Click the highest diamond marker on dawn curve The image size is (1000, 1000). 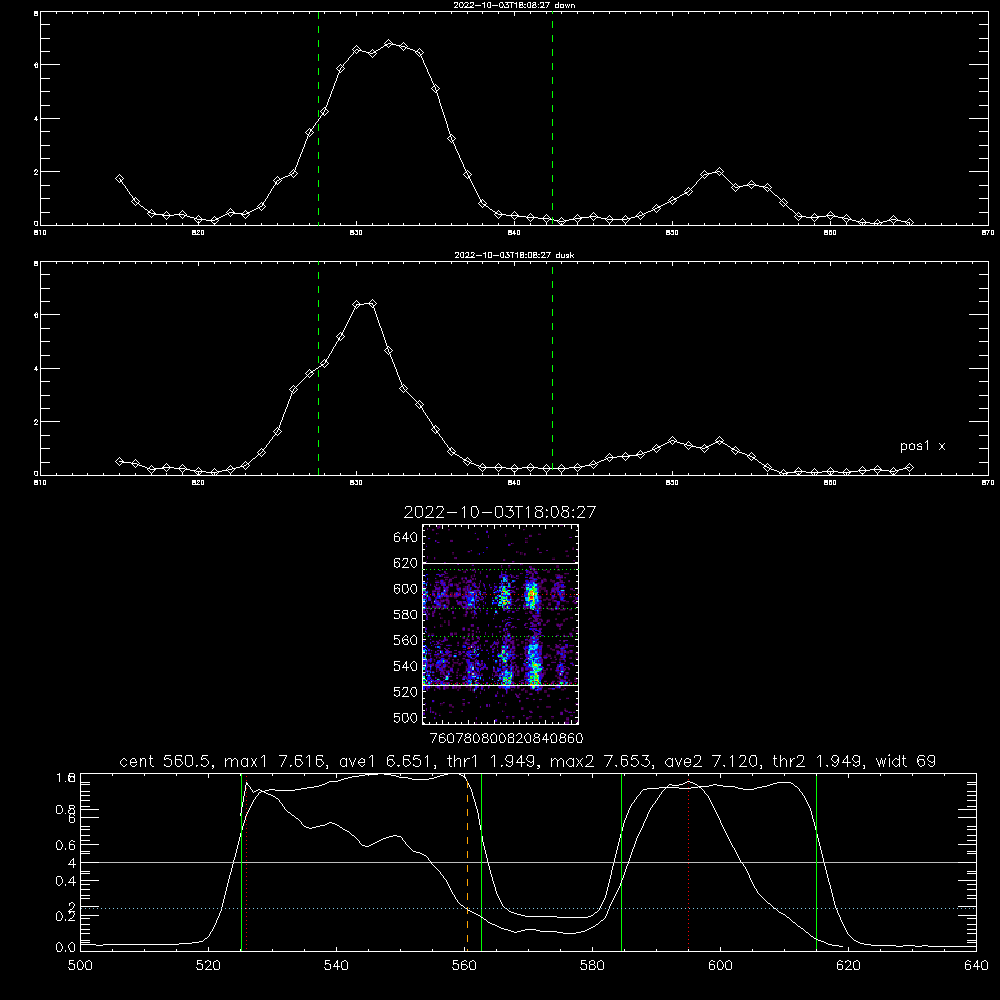pyautogui.click(x=388, y=43)
